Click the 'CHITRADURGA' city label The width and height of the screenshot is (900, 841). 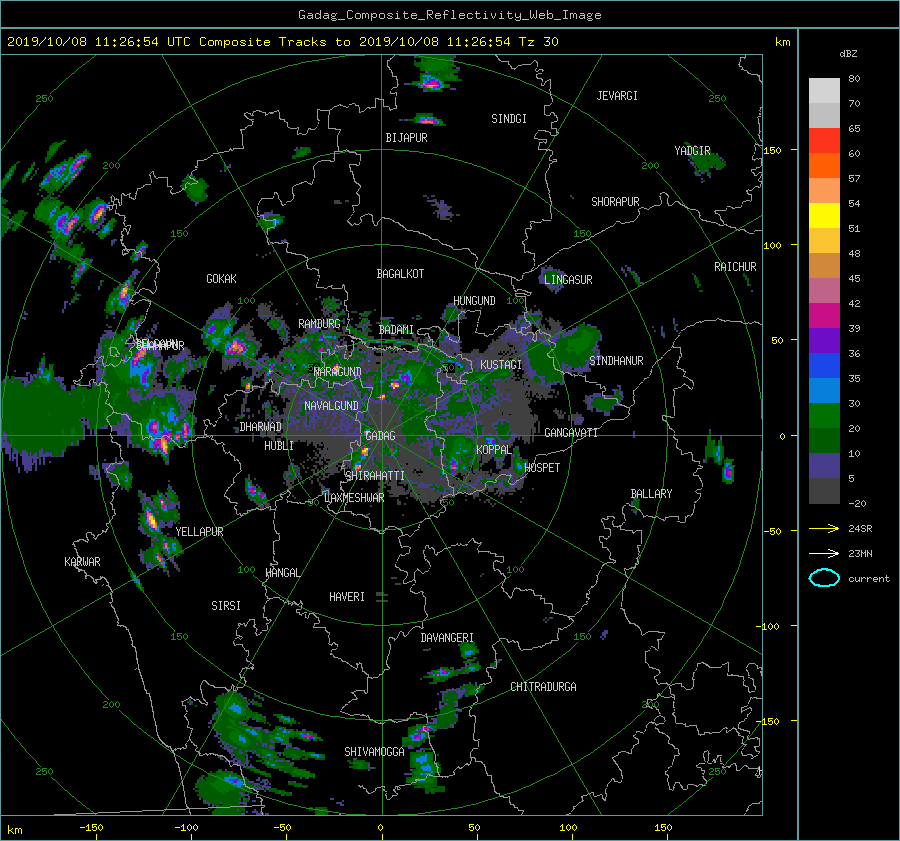point(543,687)
